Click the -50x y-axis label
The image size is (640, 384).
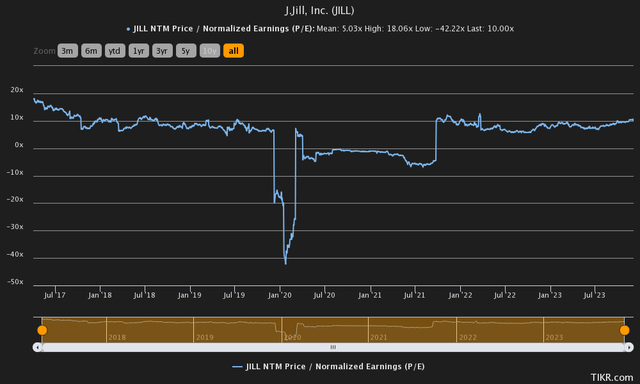pyautogui.click(x=15, y=282)
